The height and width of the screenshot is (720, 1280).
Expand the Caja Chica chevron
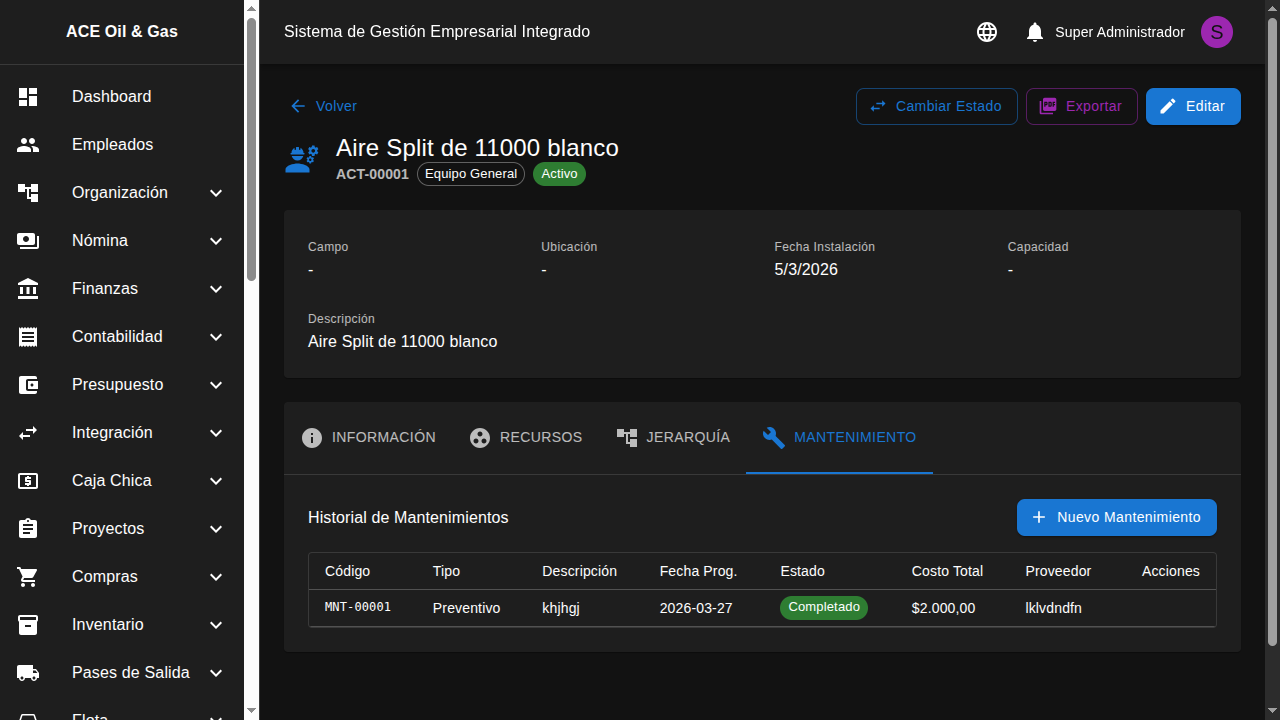pyautogui.click(x=216, y=481)
